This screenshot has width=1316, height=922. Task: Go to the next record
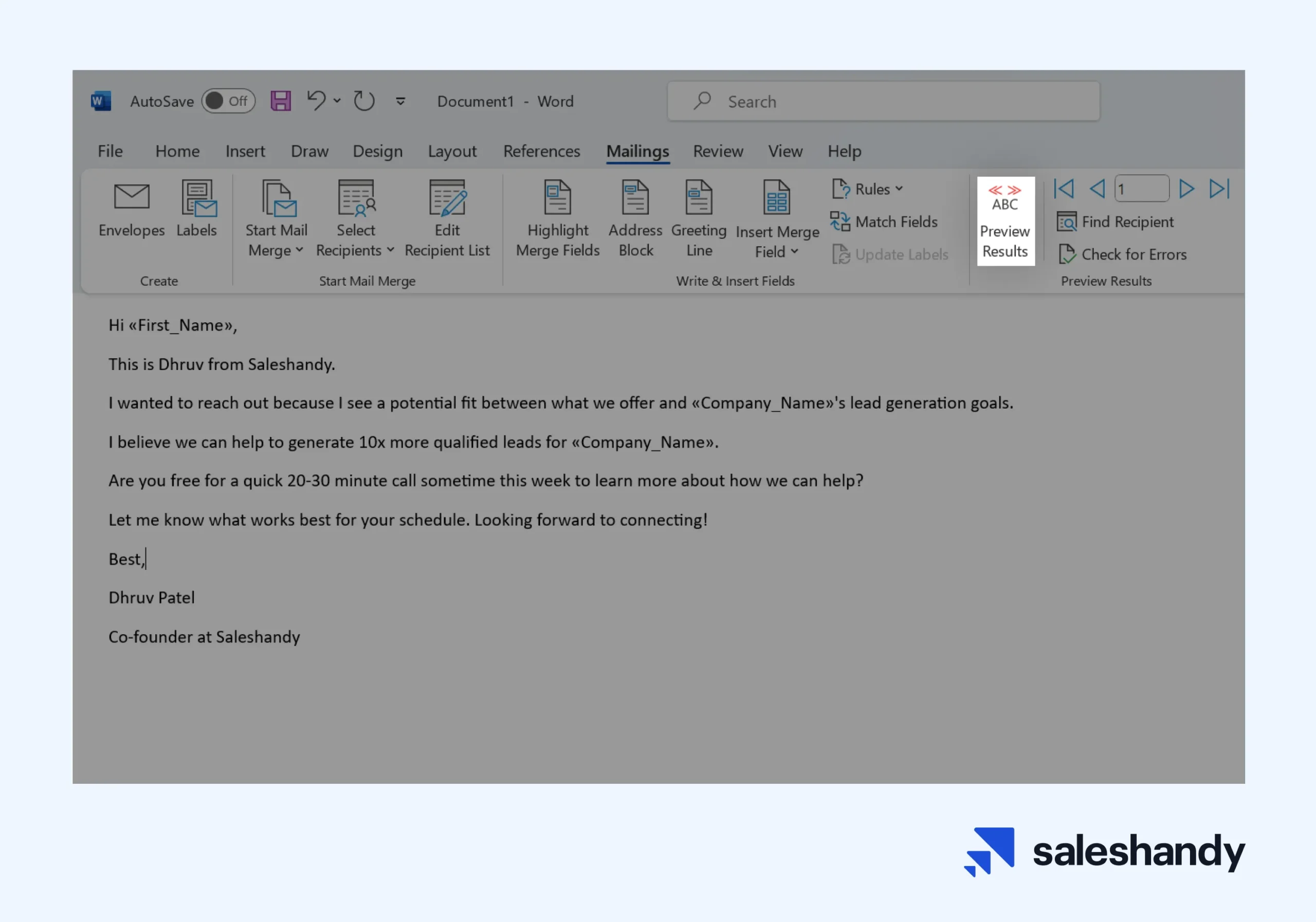point(1186,189)
